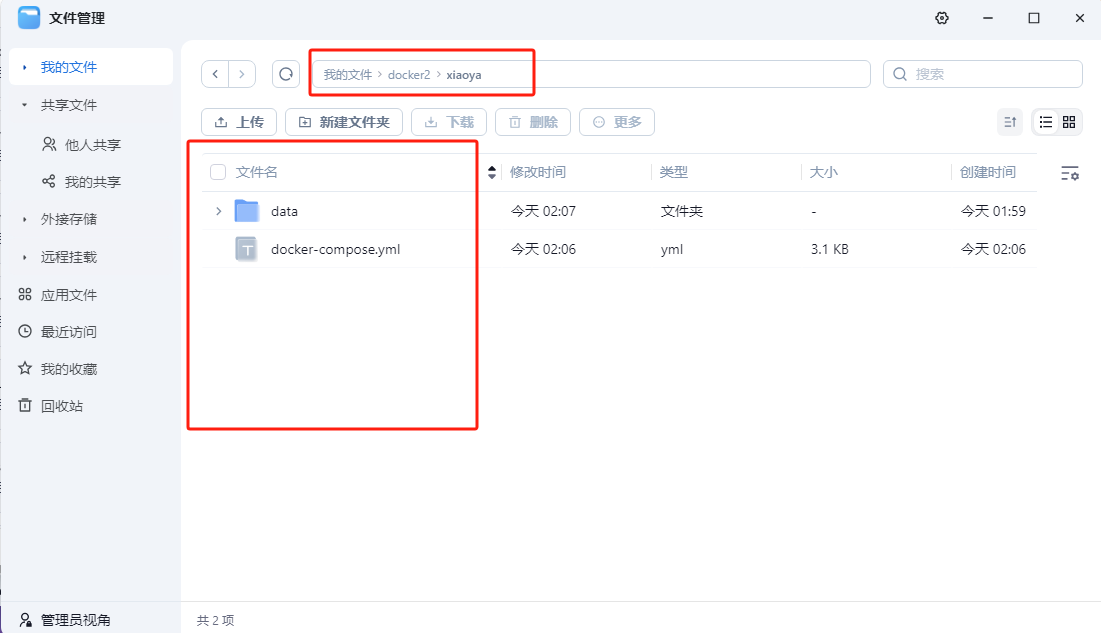
Task: Select 我的收藏 in the sidebar
Action: pos(68,369)
